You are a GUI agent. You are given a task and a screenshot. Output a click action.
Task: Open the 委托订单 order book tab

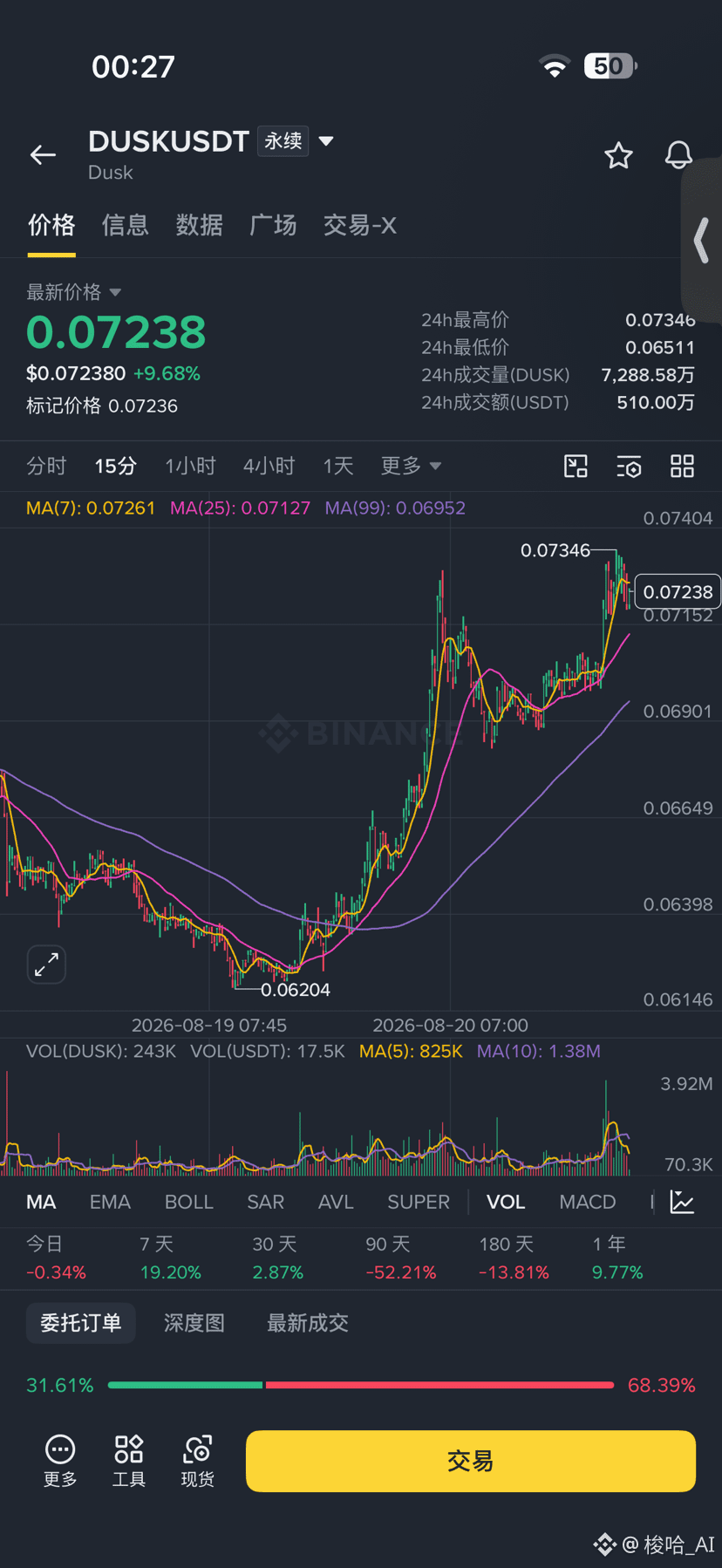pyautogui.click(x=81, y=1323)
